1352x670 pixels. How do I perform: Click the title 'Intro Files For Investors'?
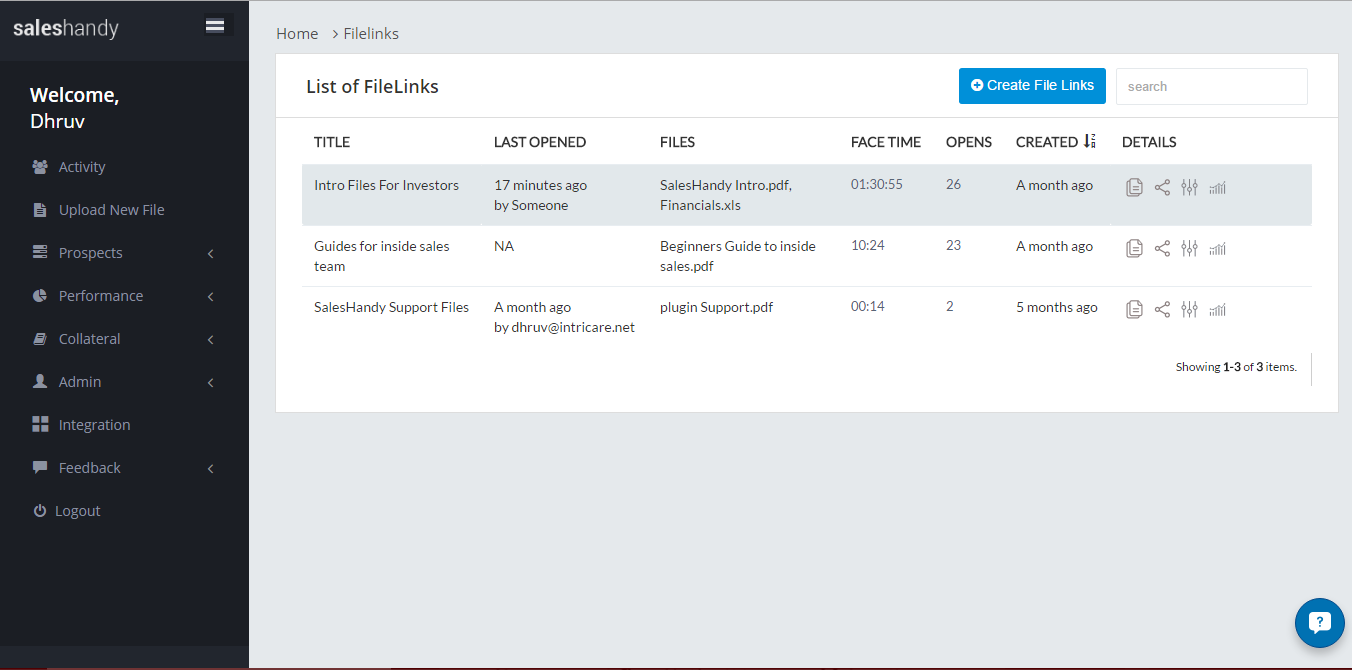click(x=387, y=185)
